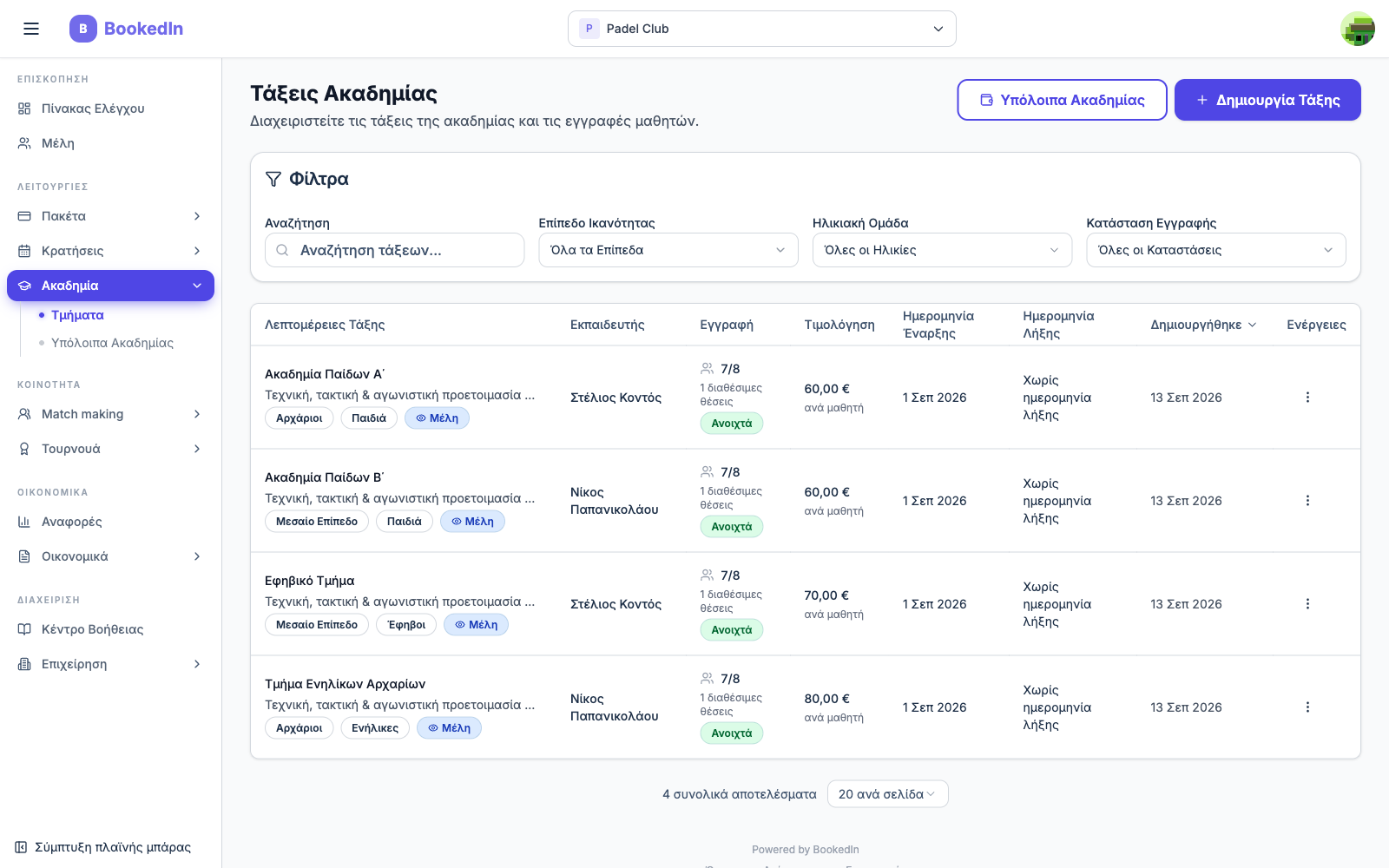
Task: Expand the Κρατήσεις sidebar section
Action: coord(110,251)
